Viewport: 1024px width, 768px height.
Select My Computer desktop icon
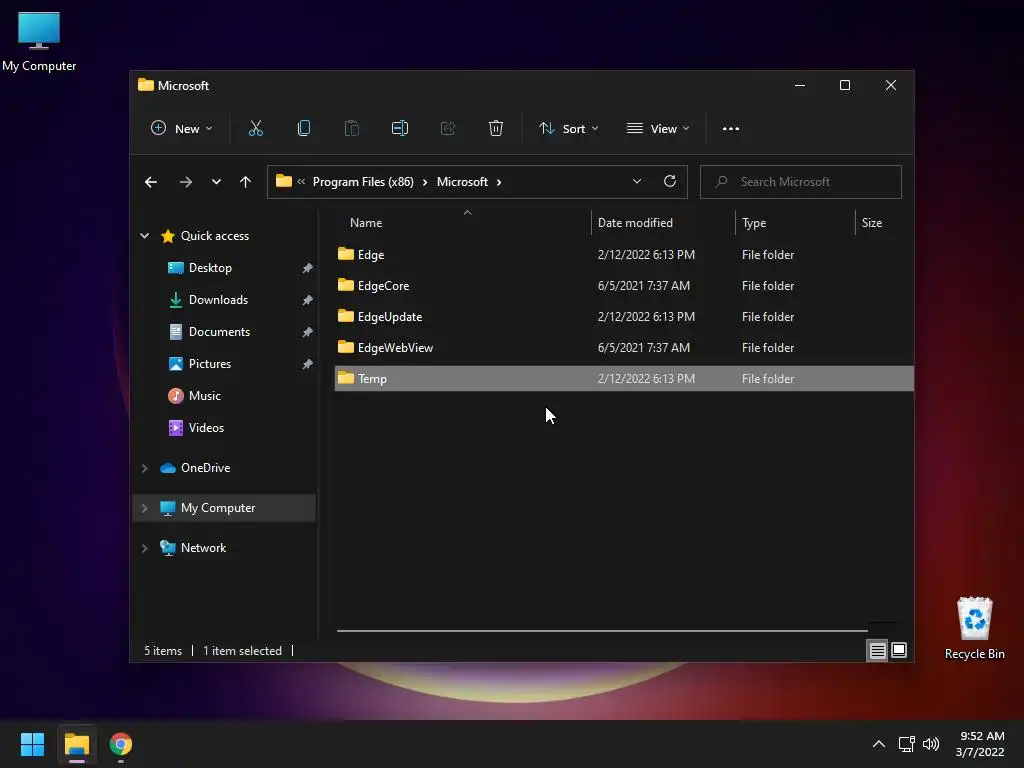pyautogui.click(x=39, y=40)
